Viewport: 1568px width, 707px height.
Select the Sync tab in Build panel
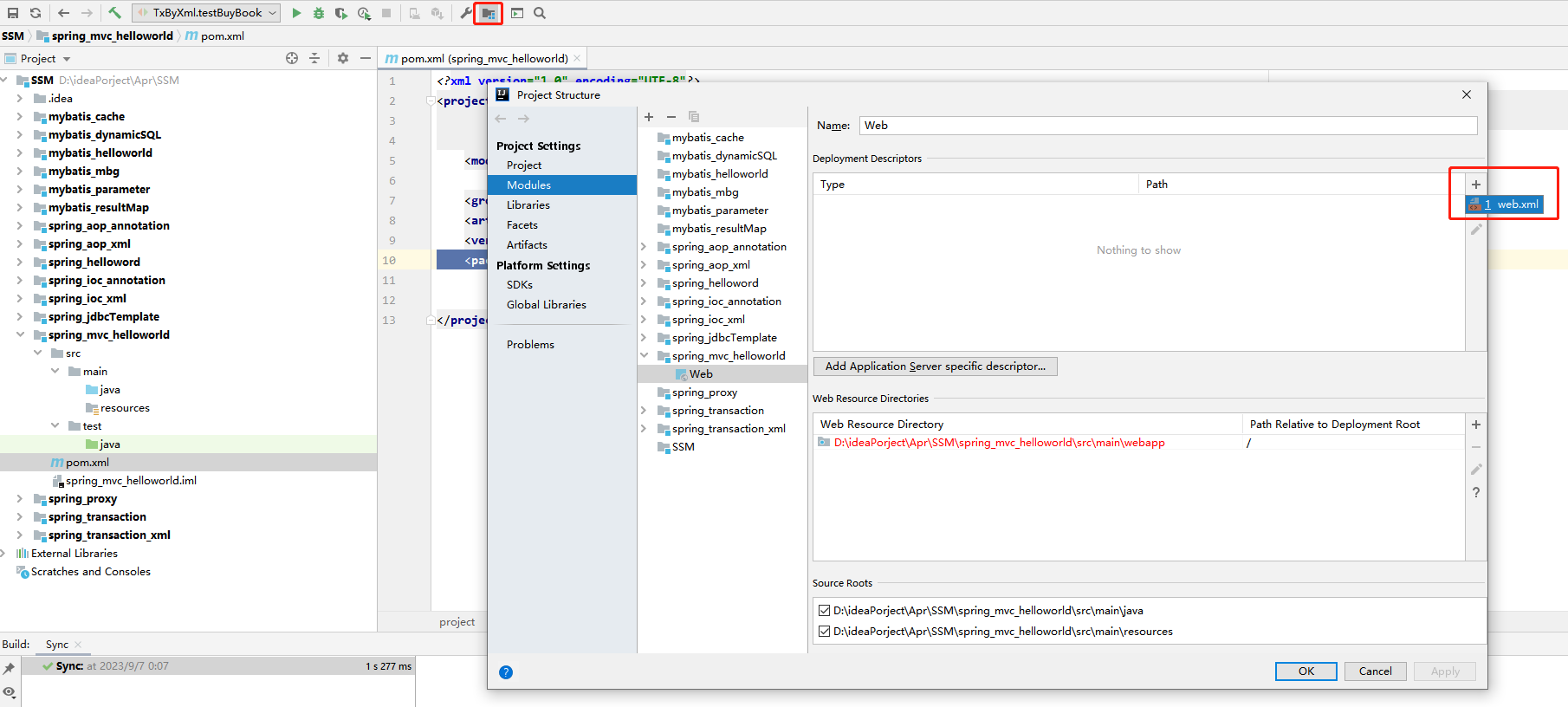tap(57, 645)
